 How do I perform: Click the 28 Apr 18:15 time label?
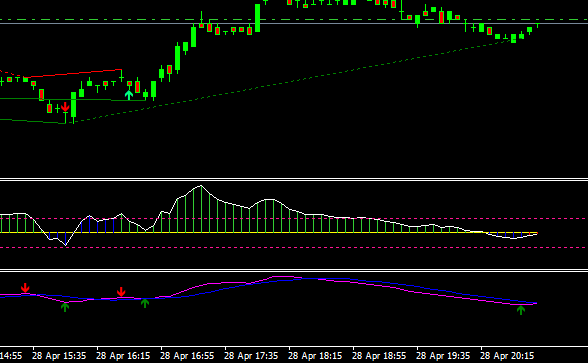pyautogui.click(x=315, y=356)
